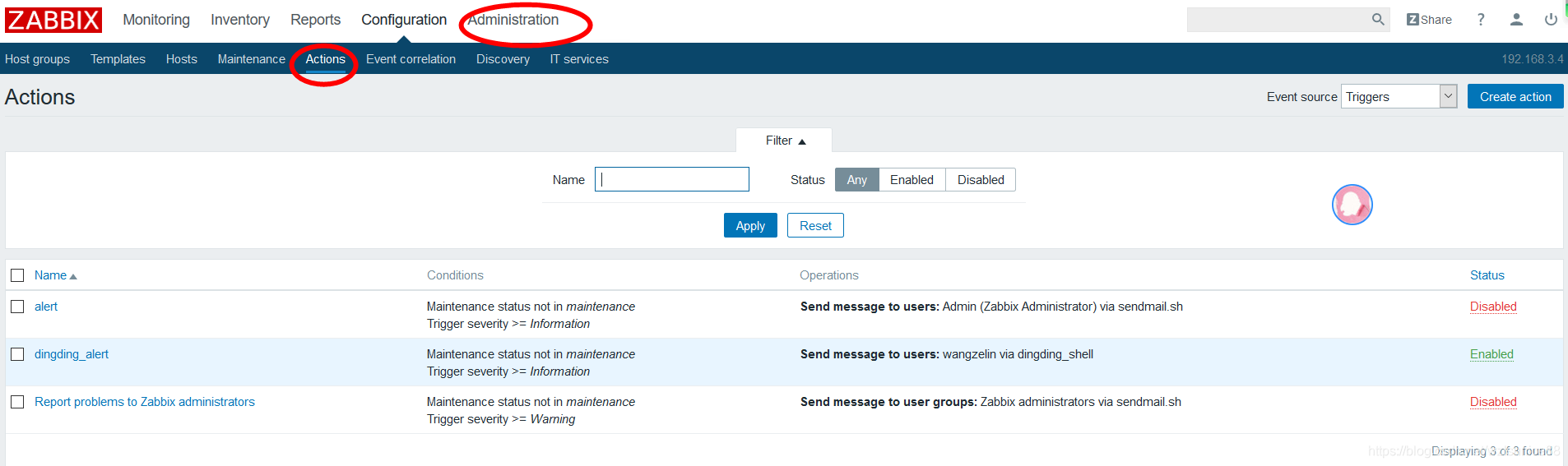1568x466 pixels.
Task: Sort actions by Name column
Action: point(55,275)
